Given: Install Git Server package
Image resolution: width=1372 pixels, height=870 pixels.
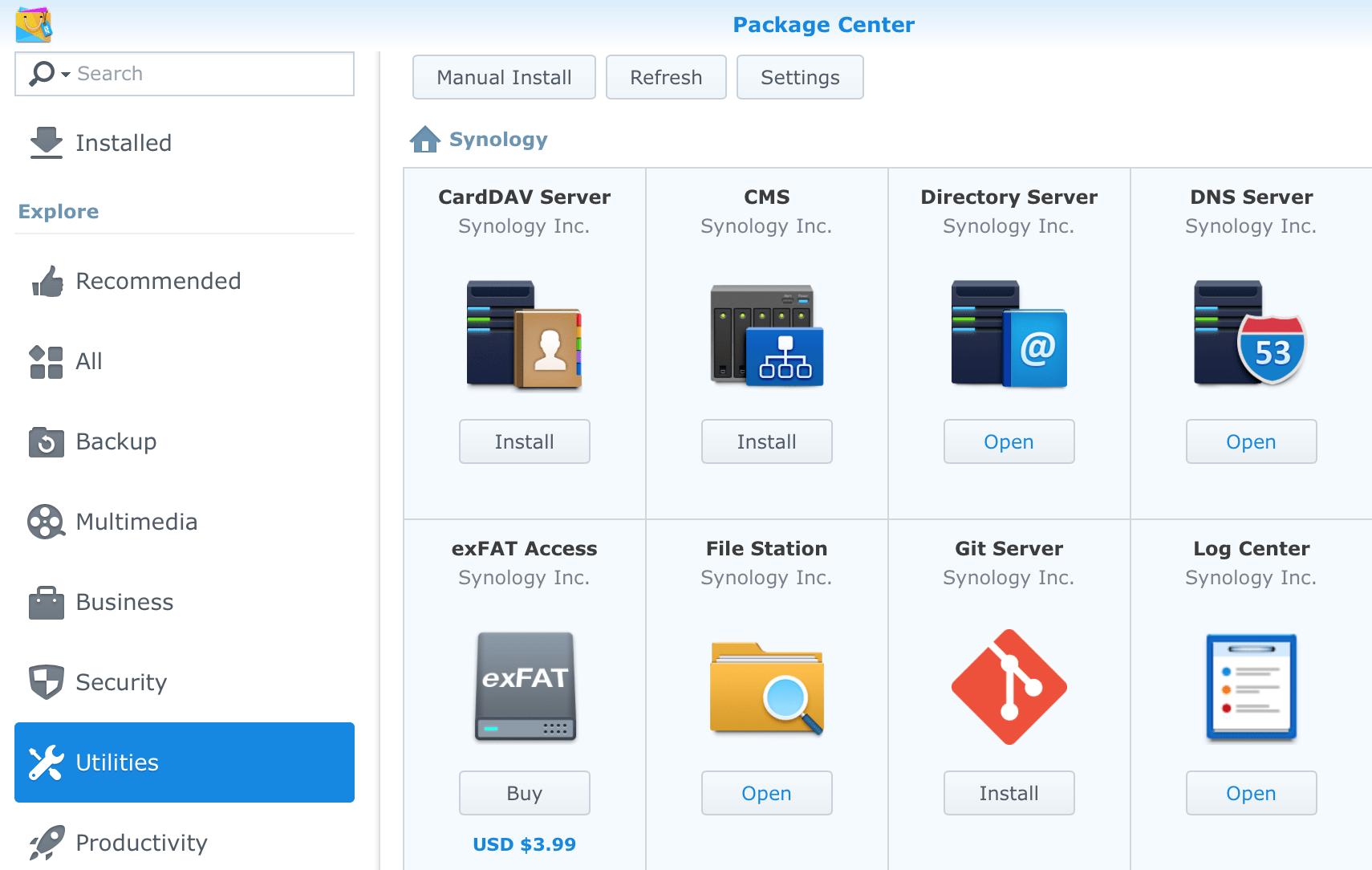Looking at the screenshot, I should (1009, 793).
